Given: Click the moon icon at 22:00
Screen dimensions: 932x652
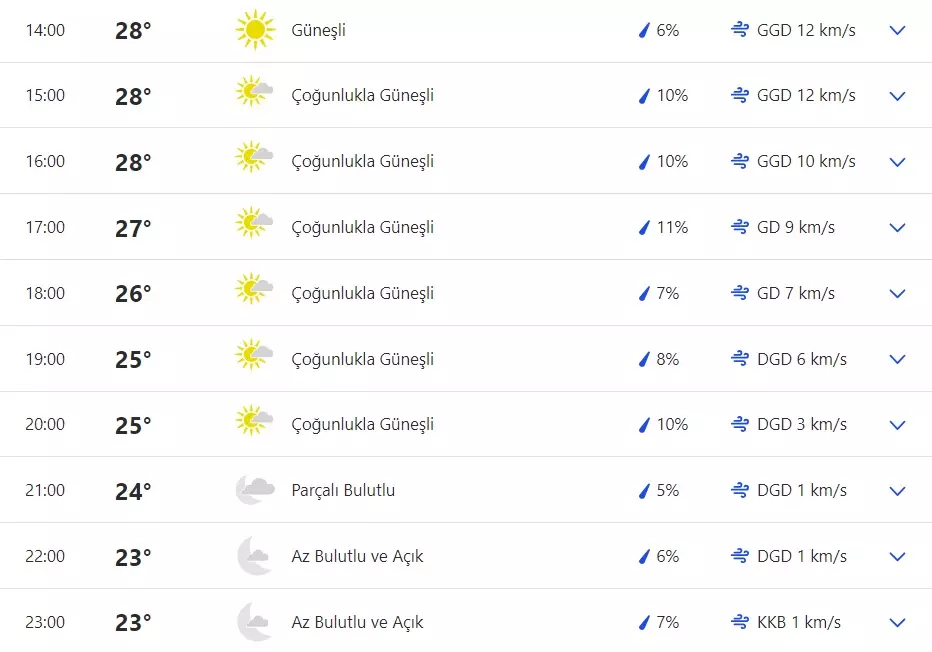Looking at the screenshot, I should coord(254,556).
